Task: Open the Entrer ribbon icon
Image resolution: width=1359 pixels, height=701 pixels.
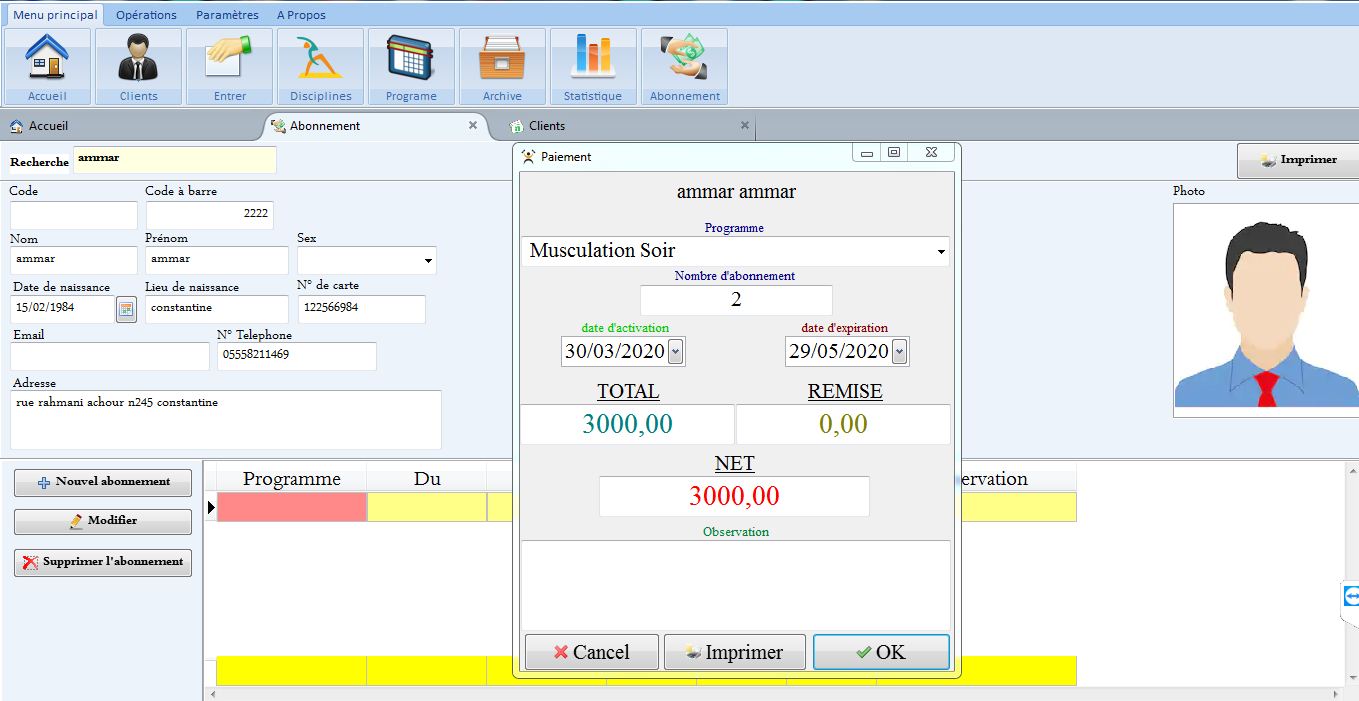Action: pos(229,59)
